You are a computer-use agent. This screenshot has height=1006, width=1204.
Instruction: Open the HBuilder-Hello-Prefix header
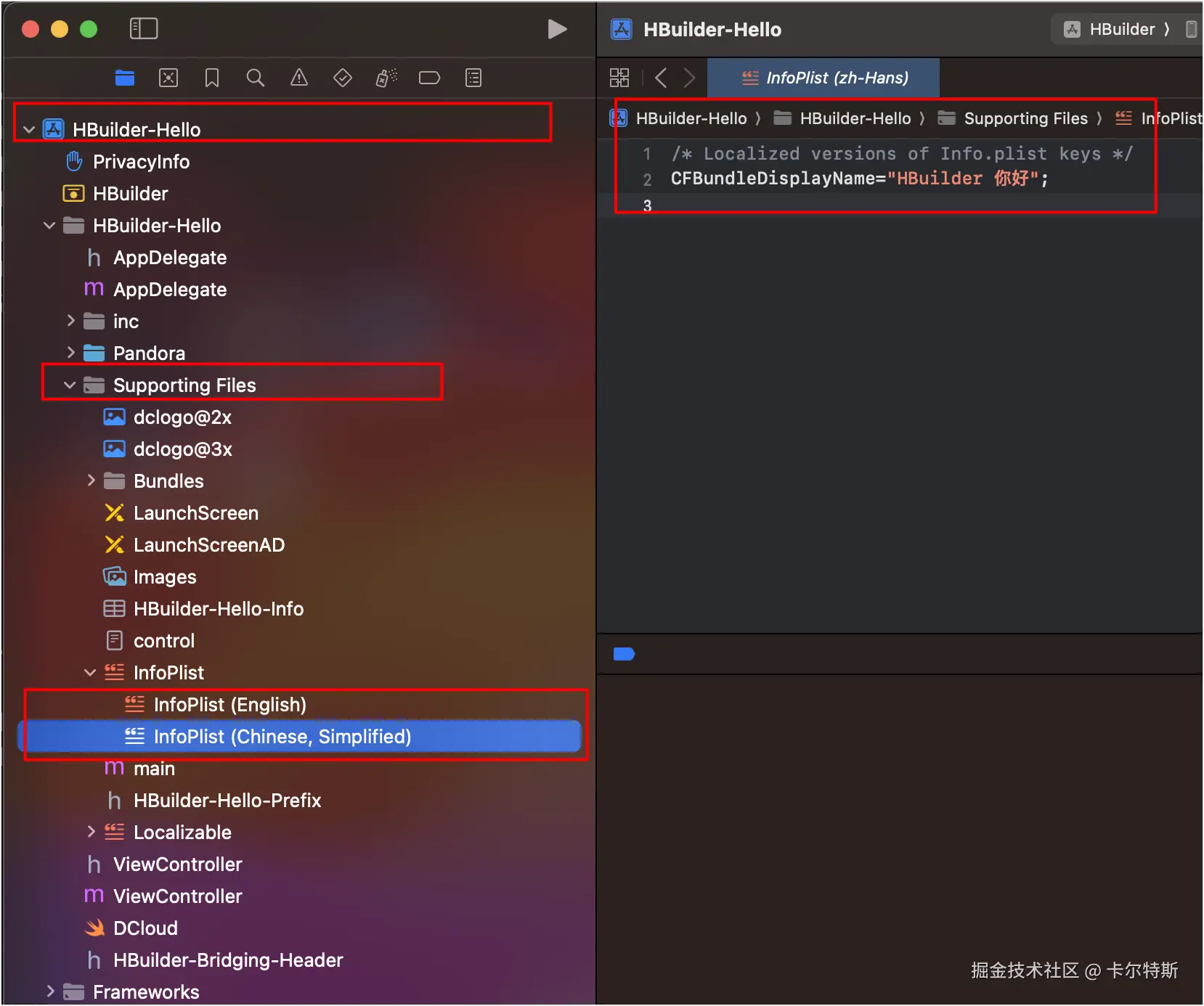coord(227,801)
